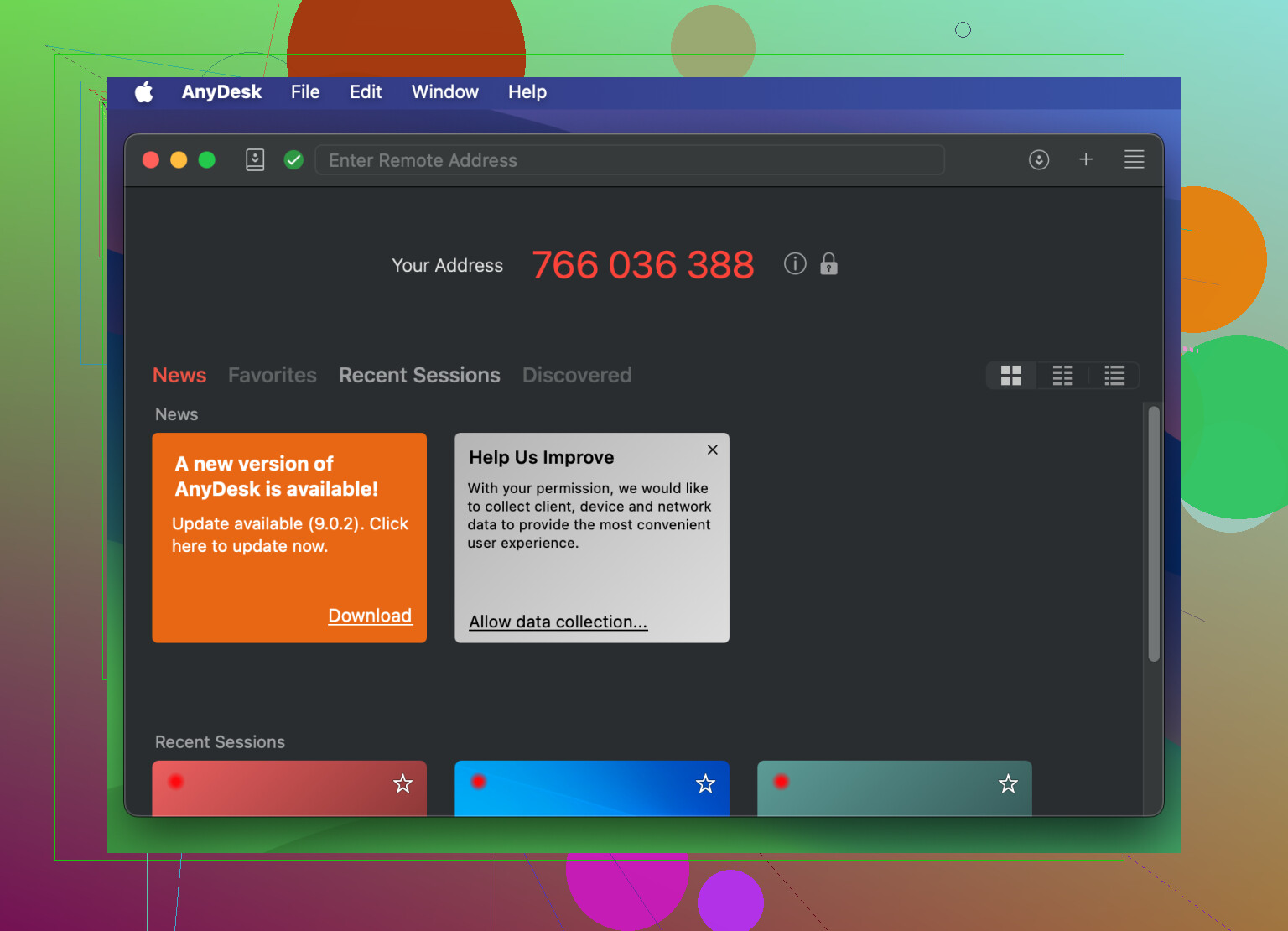1288x931 pixels.
Task: Open the address book icon
Action: [255, 159]
